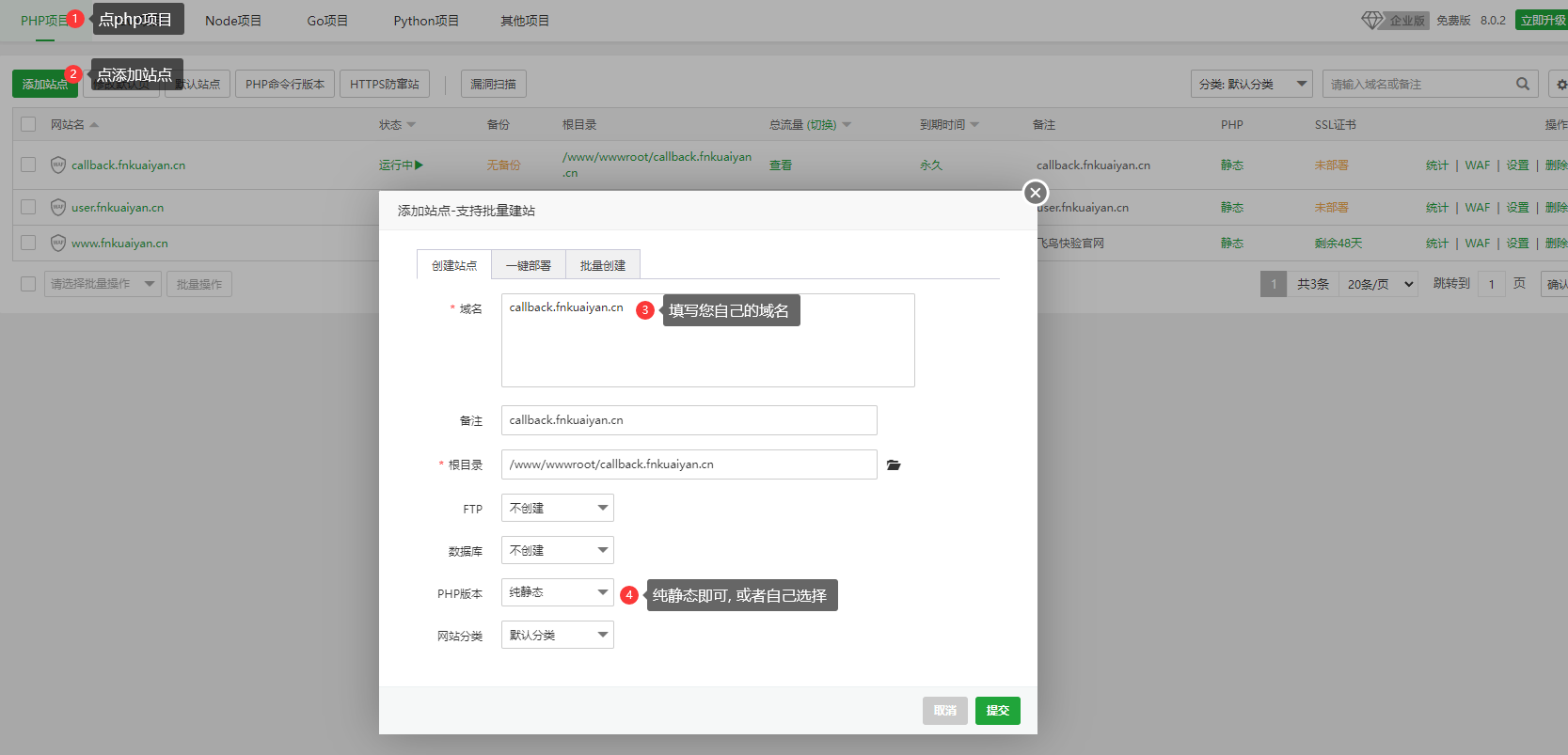The width and height of the screenshot is (1568, 755).
Task: Tick the checkbox for the callback.fnkuaiyan.cn row
Action: [28, 165]
